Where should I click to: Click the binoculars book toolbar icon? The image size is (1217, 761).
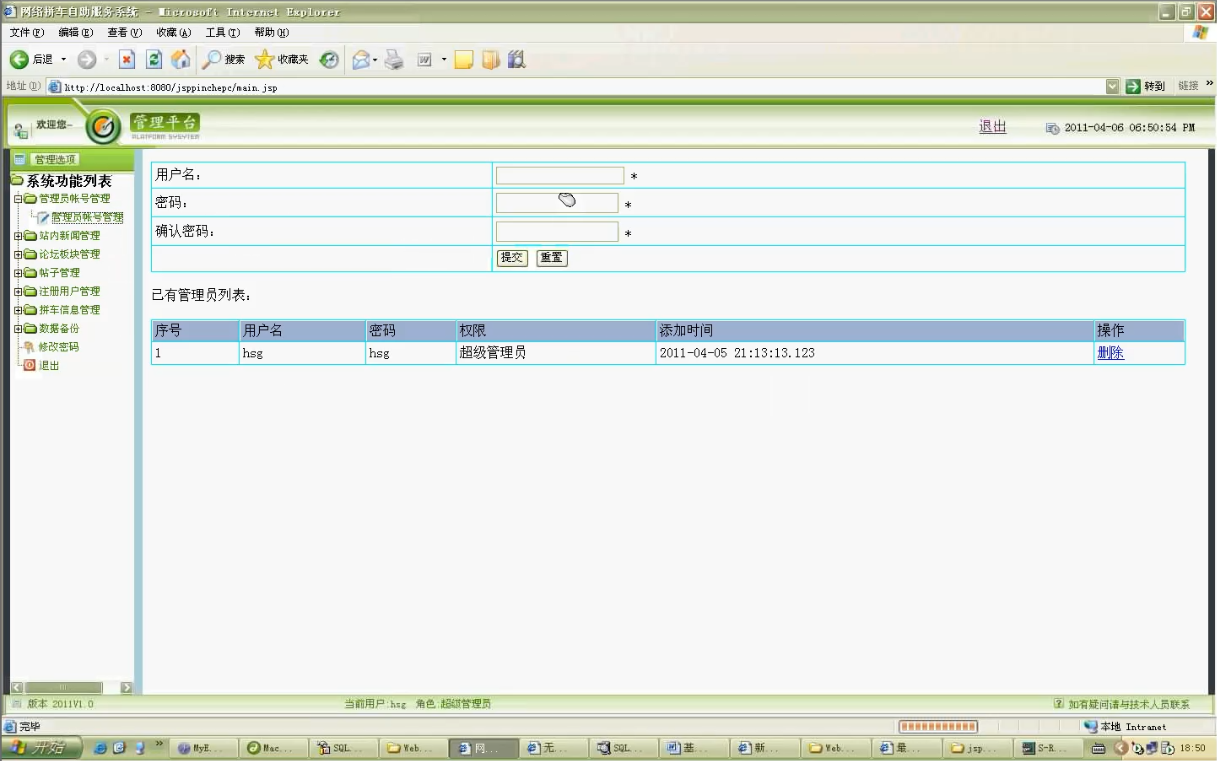[x=516, y=60]
